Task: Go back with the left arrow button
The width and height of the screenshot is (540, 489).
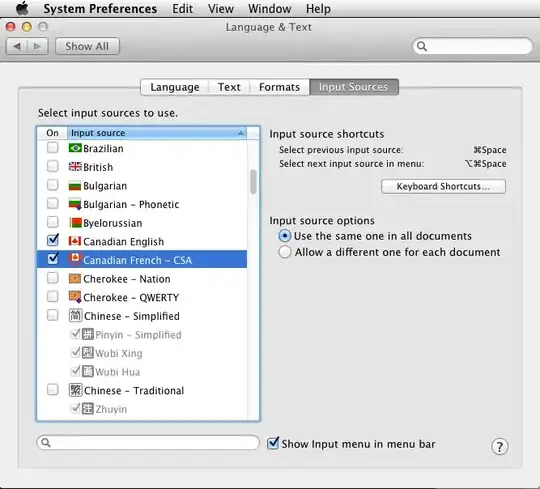Action: [17, 46]
